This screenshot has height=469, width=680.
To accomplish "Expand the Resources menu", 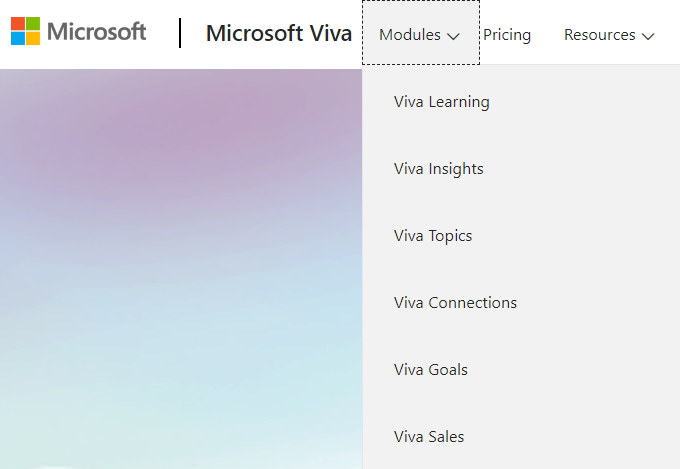I will click(x=608, y=35).
